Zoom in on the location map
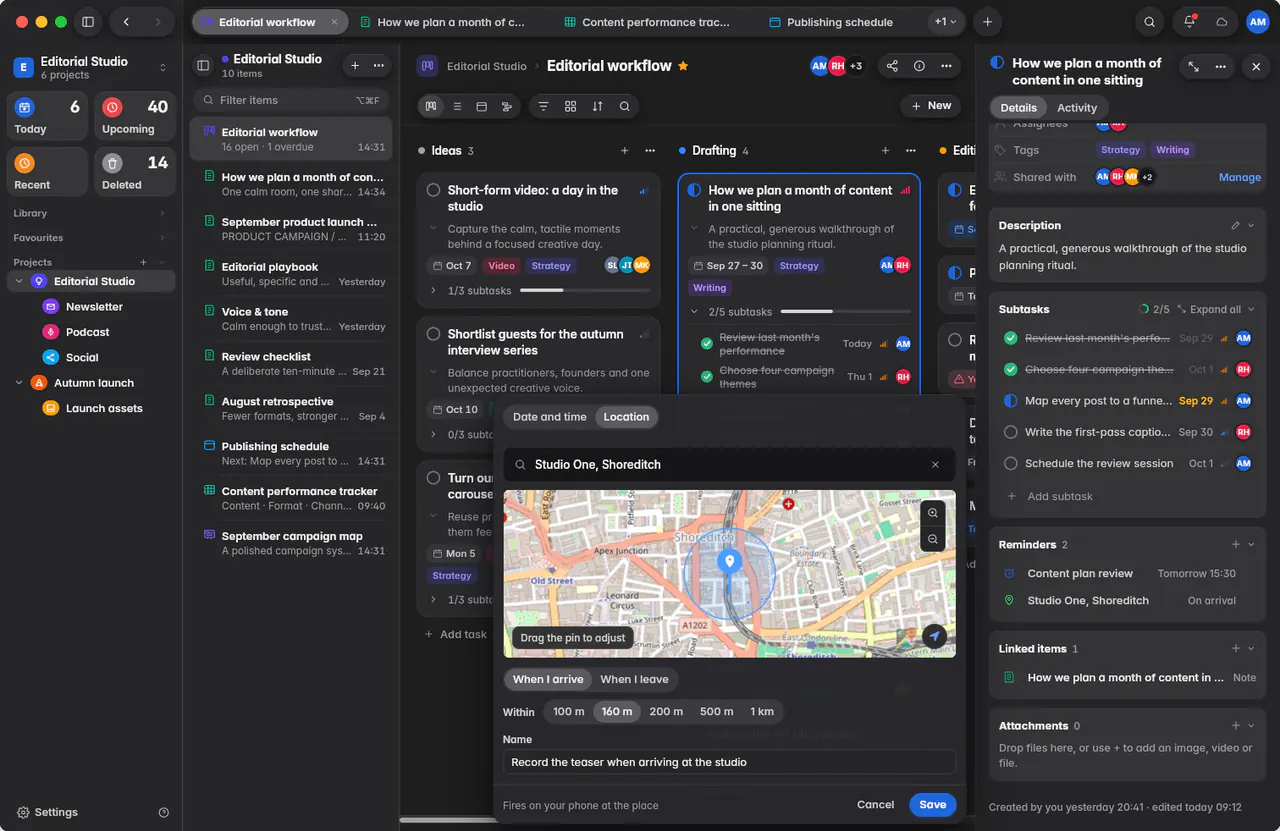1280x831 pixels. 933,513
